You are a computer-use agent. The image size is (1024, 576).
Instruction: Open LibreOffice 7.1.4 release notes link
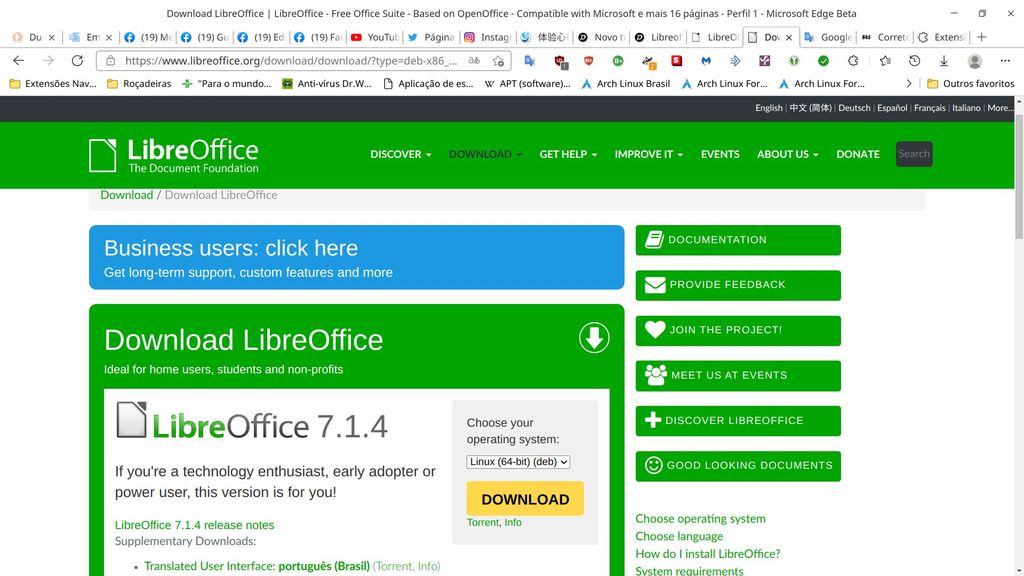[x=194, y=525]
